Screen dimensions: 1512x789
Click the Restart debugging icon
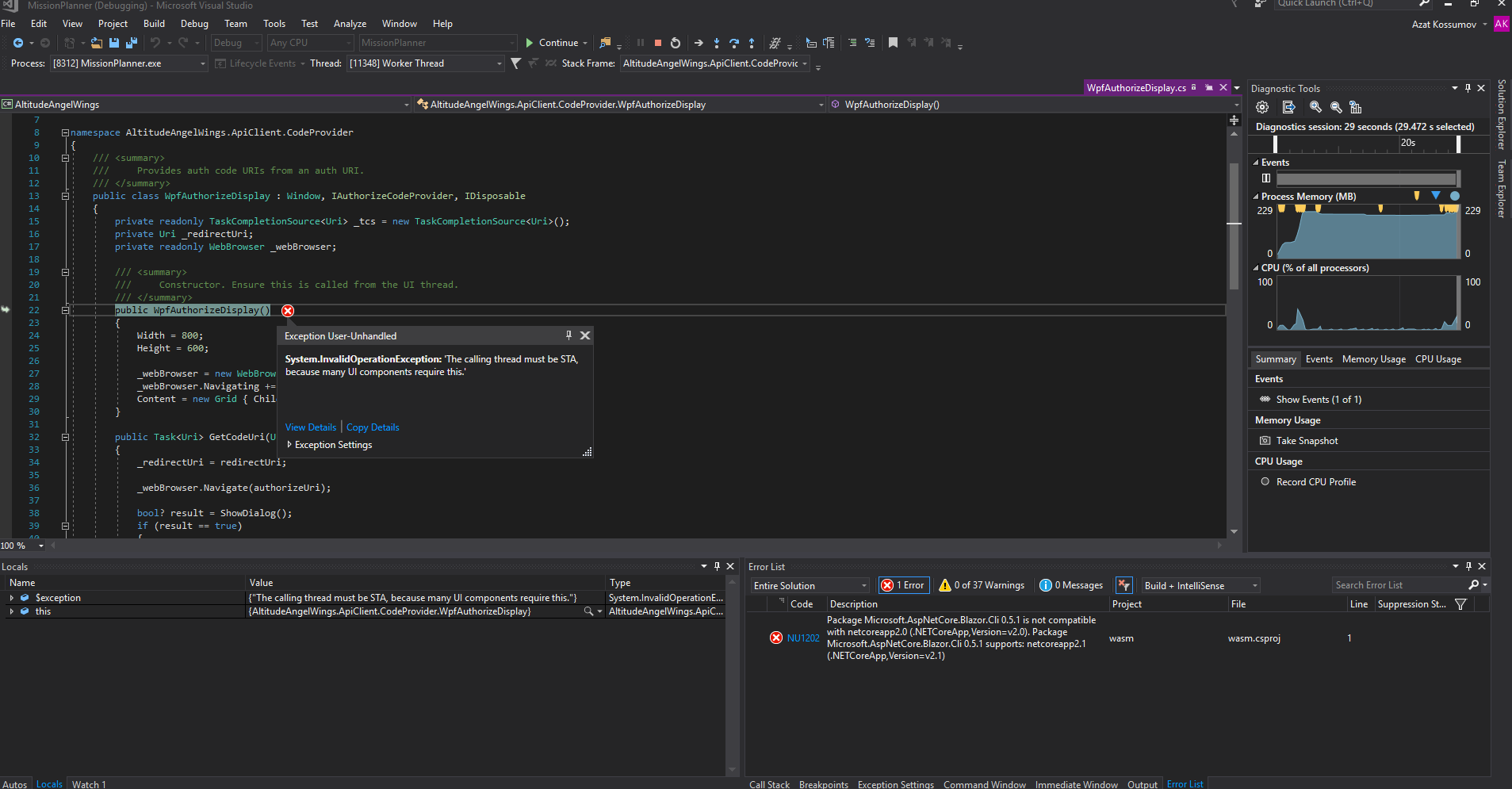point(676,43)
